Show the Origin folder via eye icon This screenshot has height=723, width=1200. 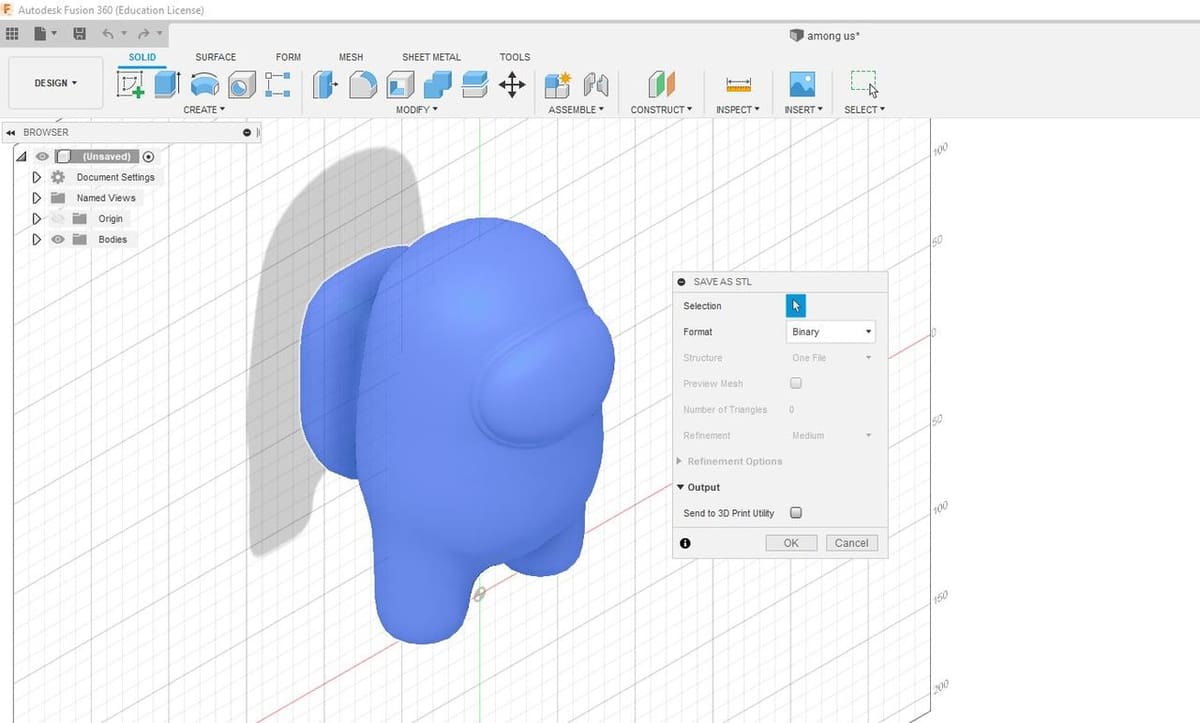(x=58, y=219)
